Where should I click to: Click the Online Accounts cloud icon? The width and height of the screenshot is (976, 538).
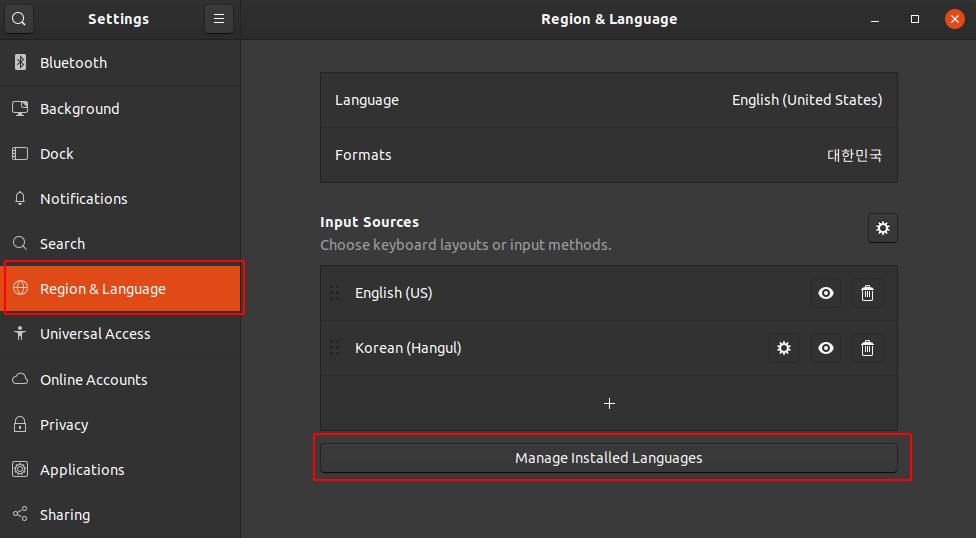pos(20,379)
